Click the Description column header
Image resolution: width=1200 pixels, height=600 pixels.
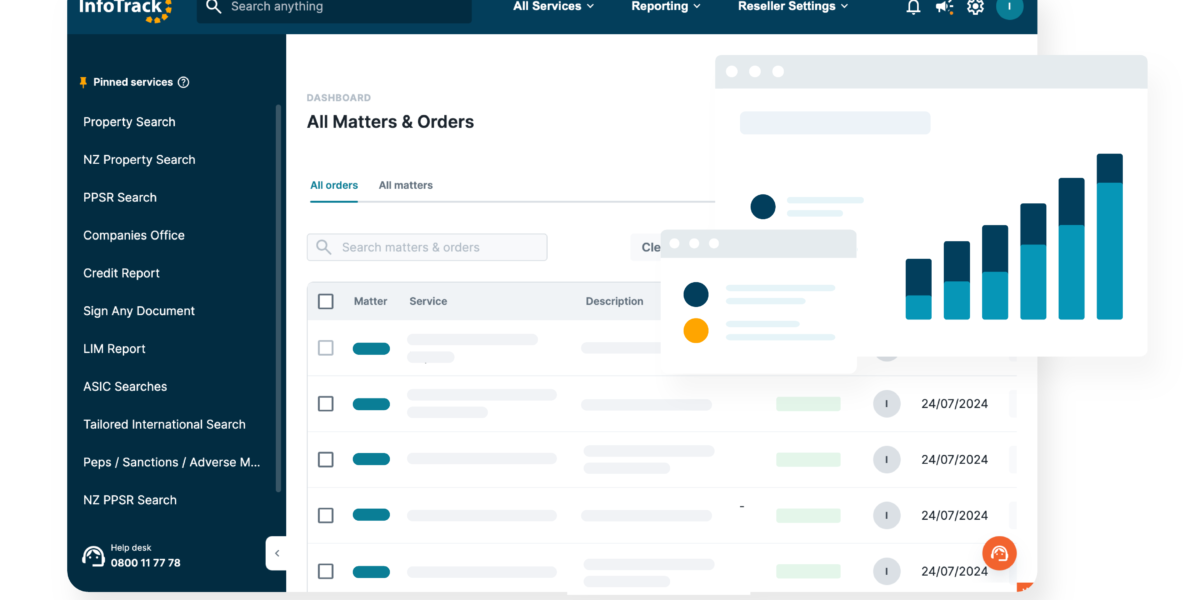[614, 301]
